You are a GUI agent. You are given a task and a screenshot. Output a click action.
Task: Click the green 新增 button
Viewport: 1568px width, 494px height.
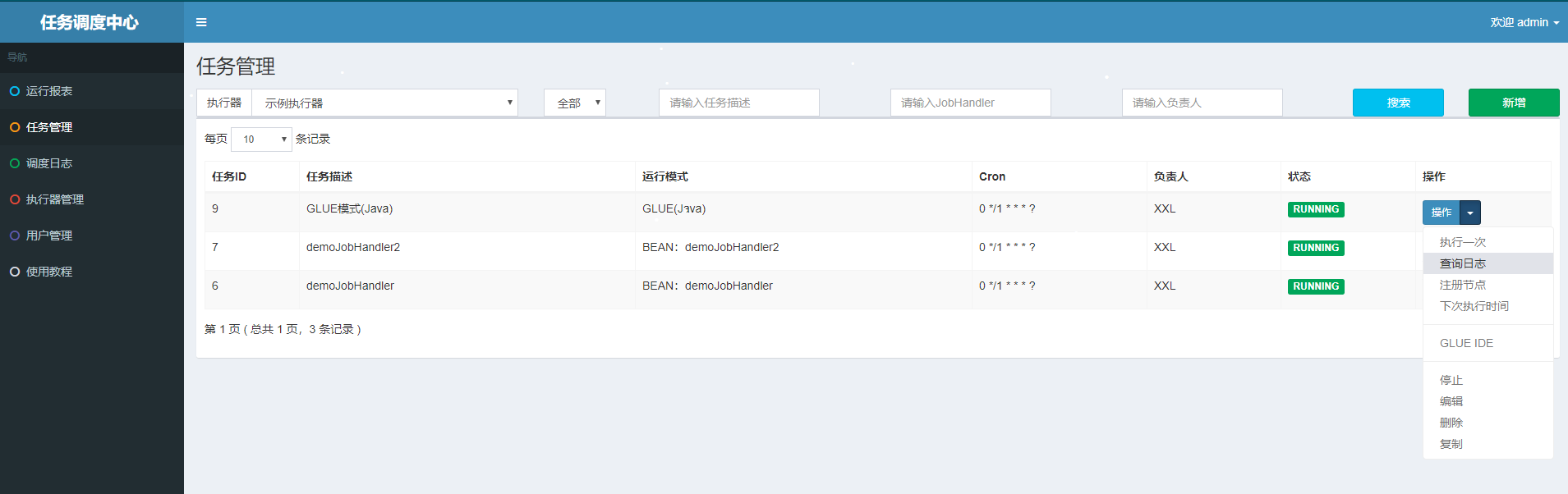[x=1514, y=103]
